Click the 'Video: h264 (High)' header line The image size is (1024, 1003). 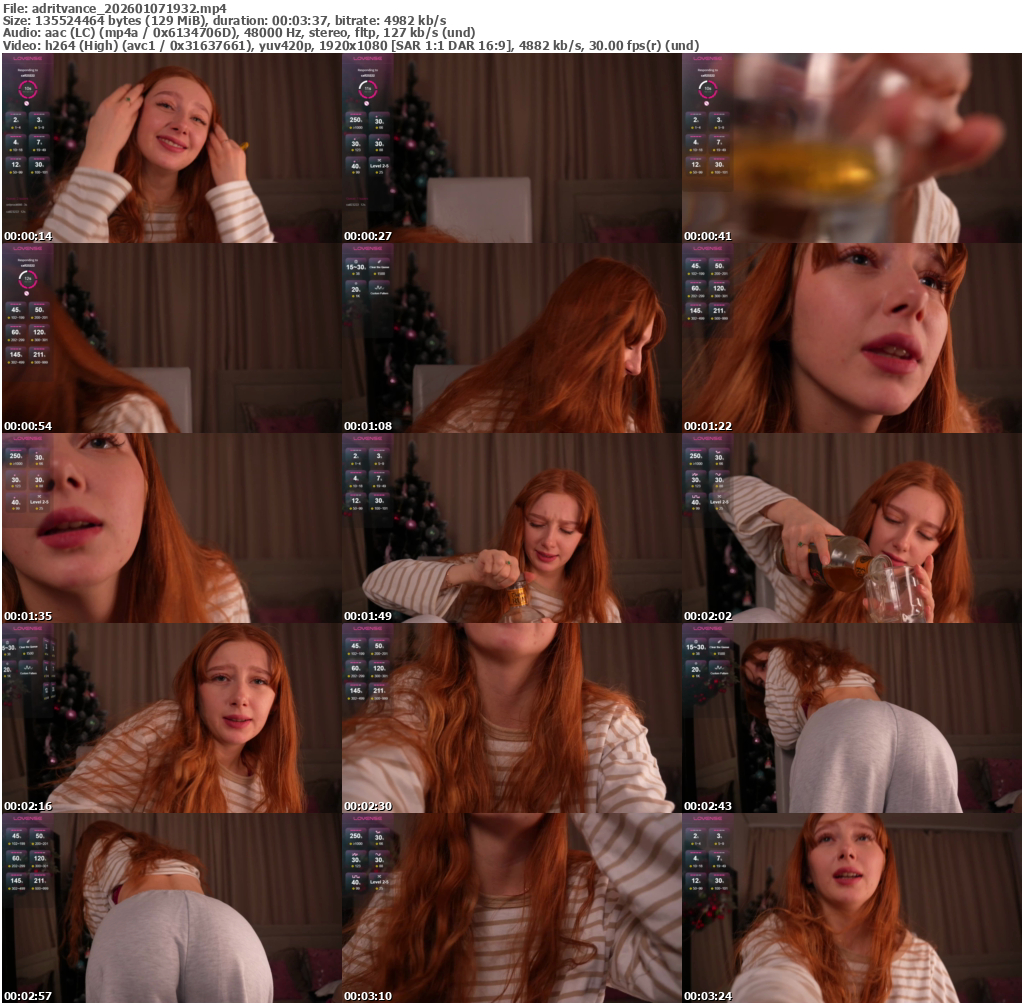tap(351, 46)
